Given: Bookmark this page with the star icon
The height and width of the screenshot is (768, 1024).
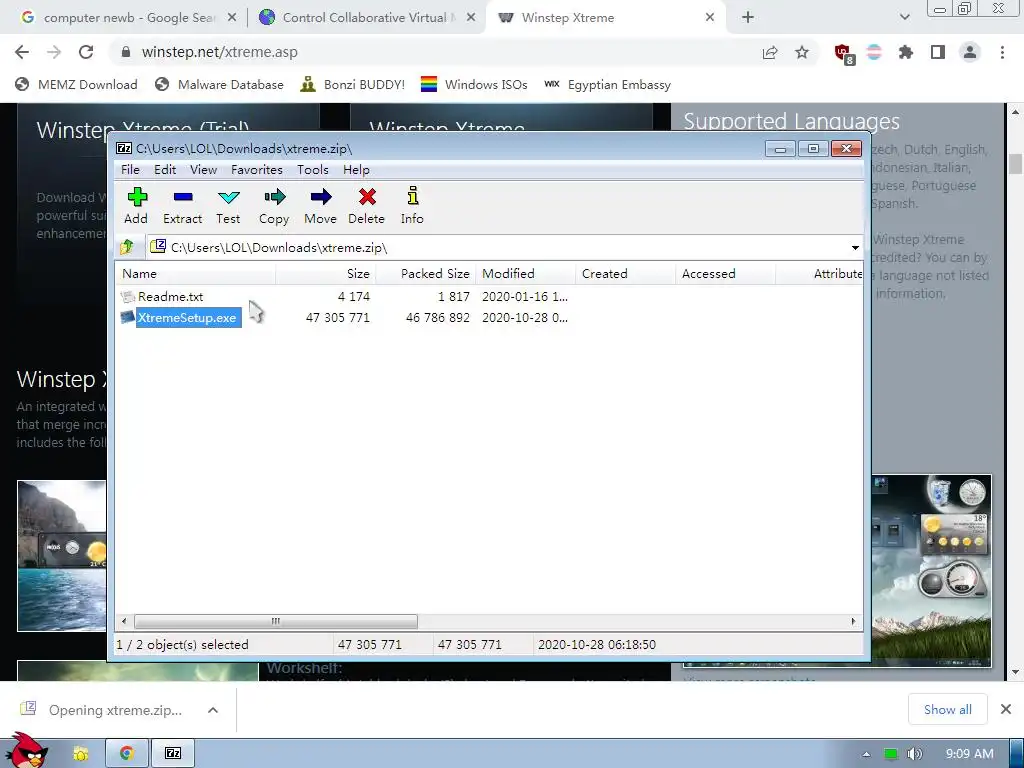Looking at the screenshot, I should (802, 52).
